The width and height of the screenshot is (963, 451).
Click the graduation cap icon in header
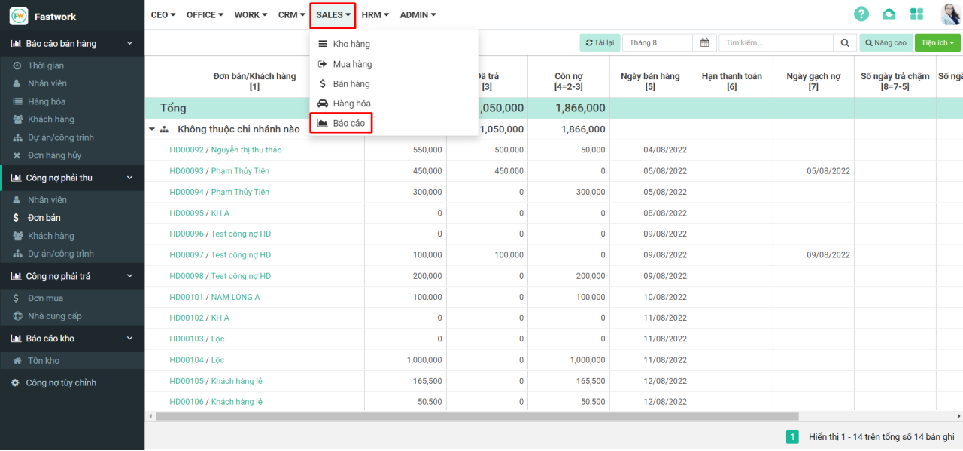[889, 14]
